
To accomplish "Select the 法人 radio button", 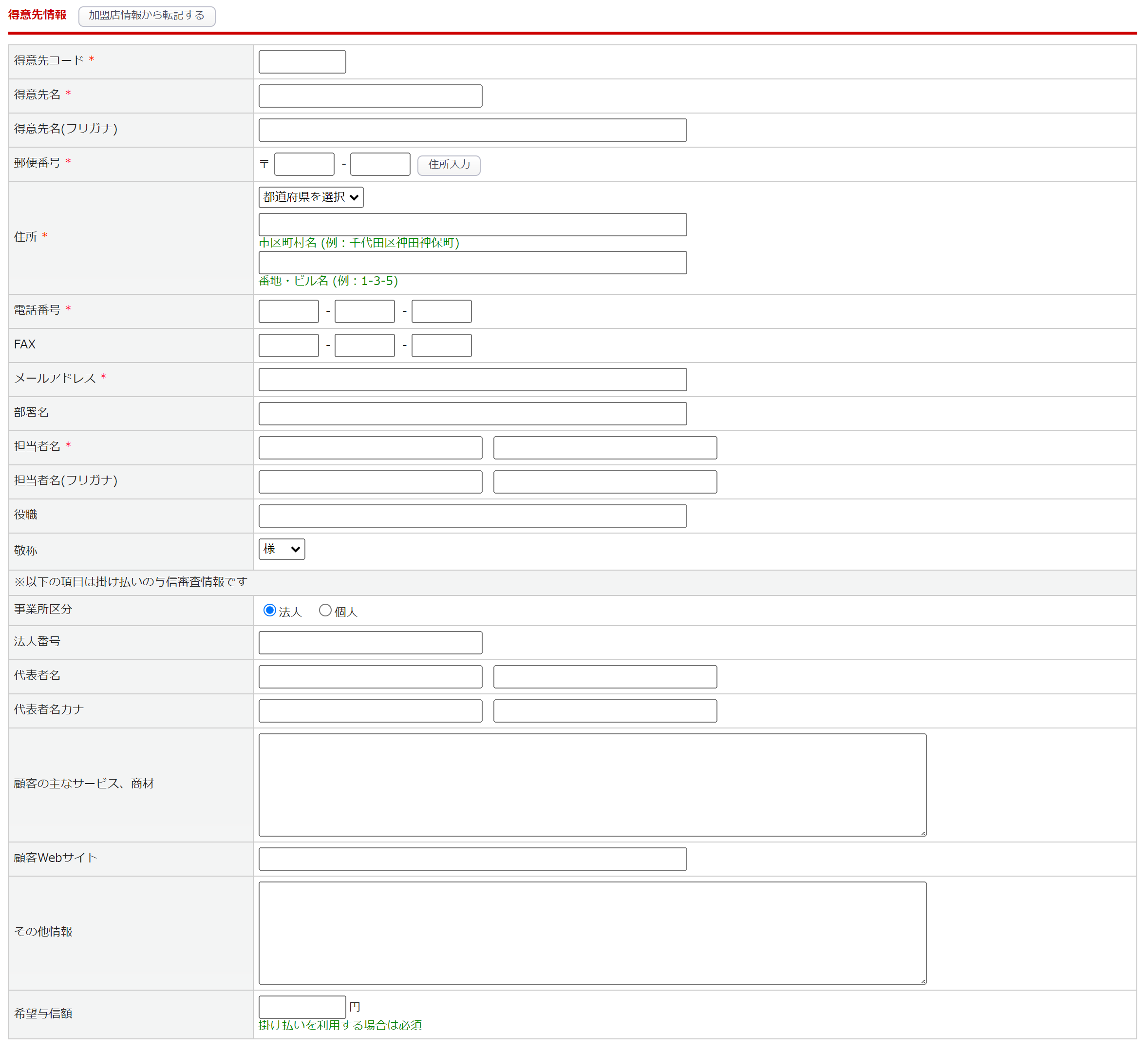I will click(x=269, y=610).
